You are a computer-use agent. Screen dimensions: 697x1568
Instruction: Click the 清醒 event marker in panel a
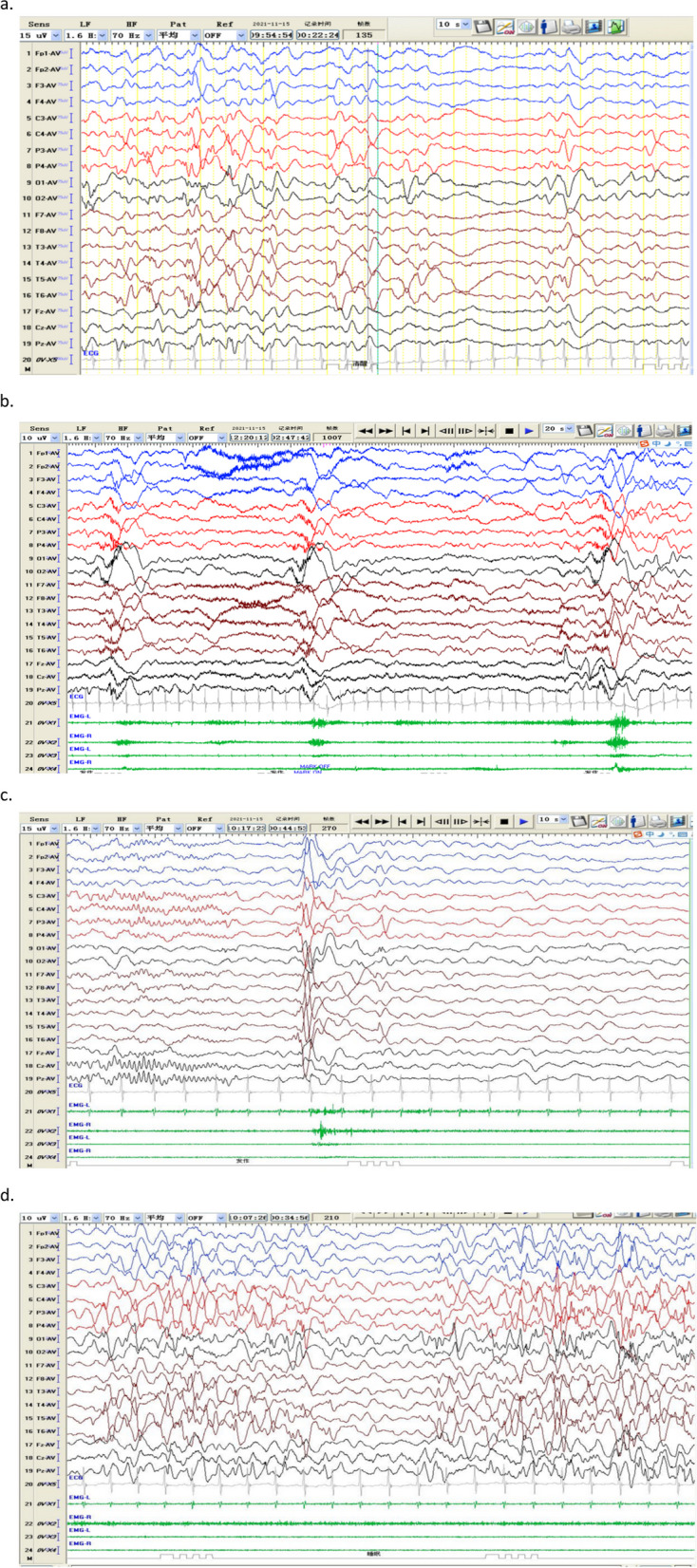tap(359, 364)
